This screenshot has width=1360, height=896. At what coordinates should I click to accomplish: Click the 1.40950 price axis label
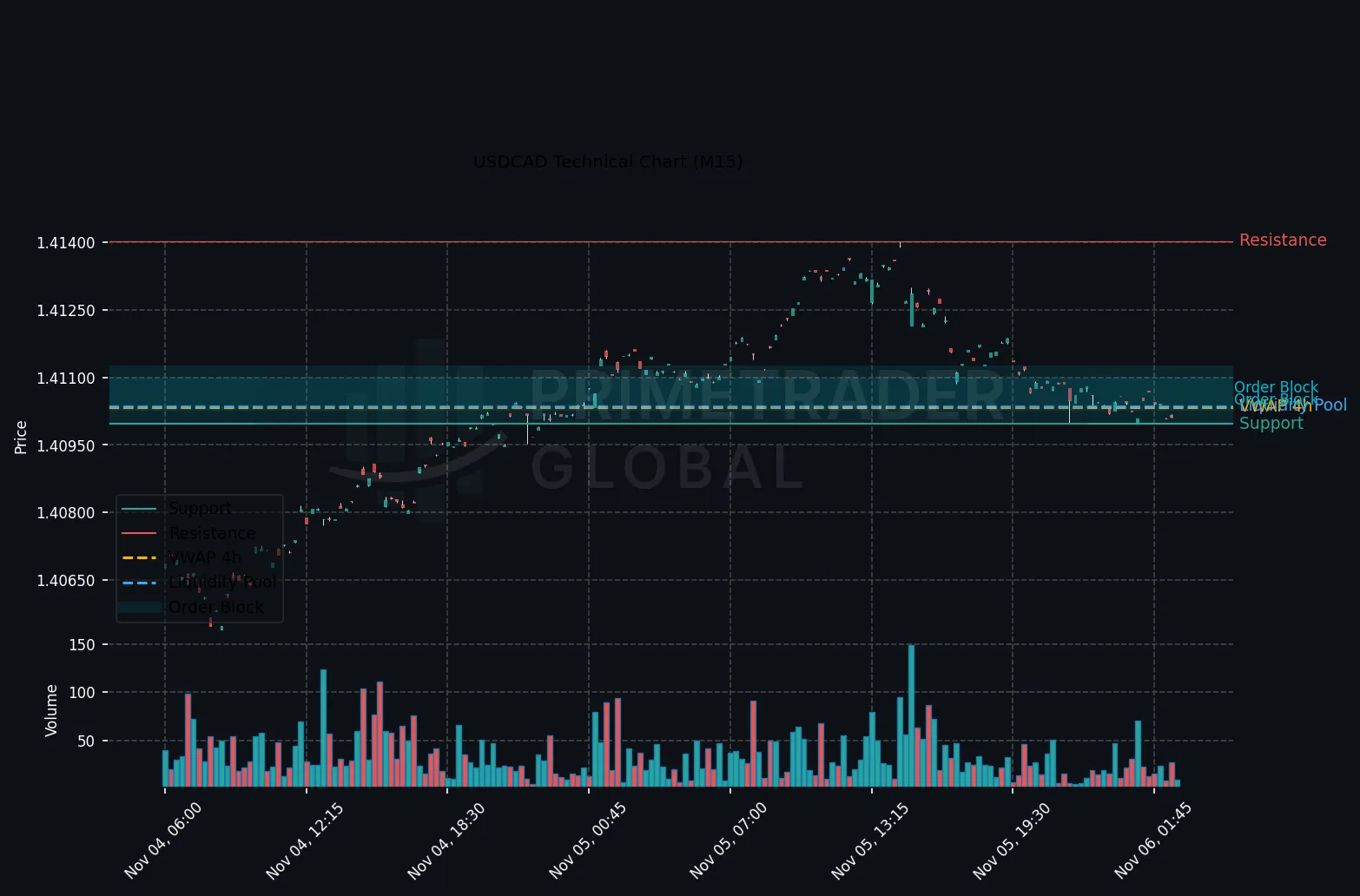(65, 445)
